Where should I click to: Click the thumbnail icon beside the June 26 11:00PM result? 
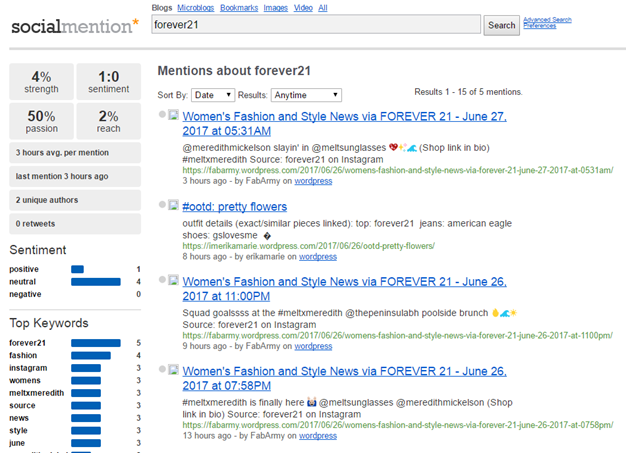click(x=173, y=280)
